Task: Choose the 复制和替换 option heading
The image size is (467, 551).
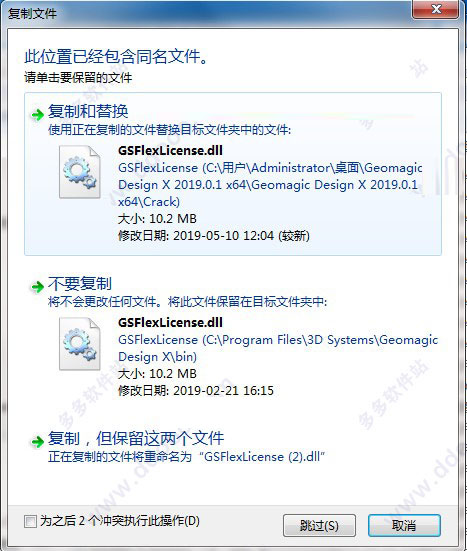Action: point(88,111)
